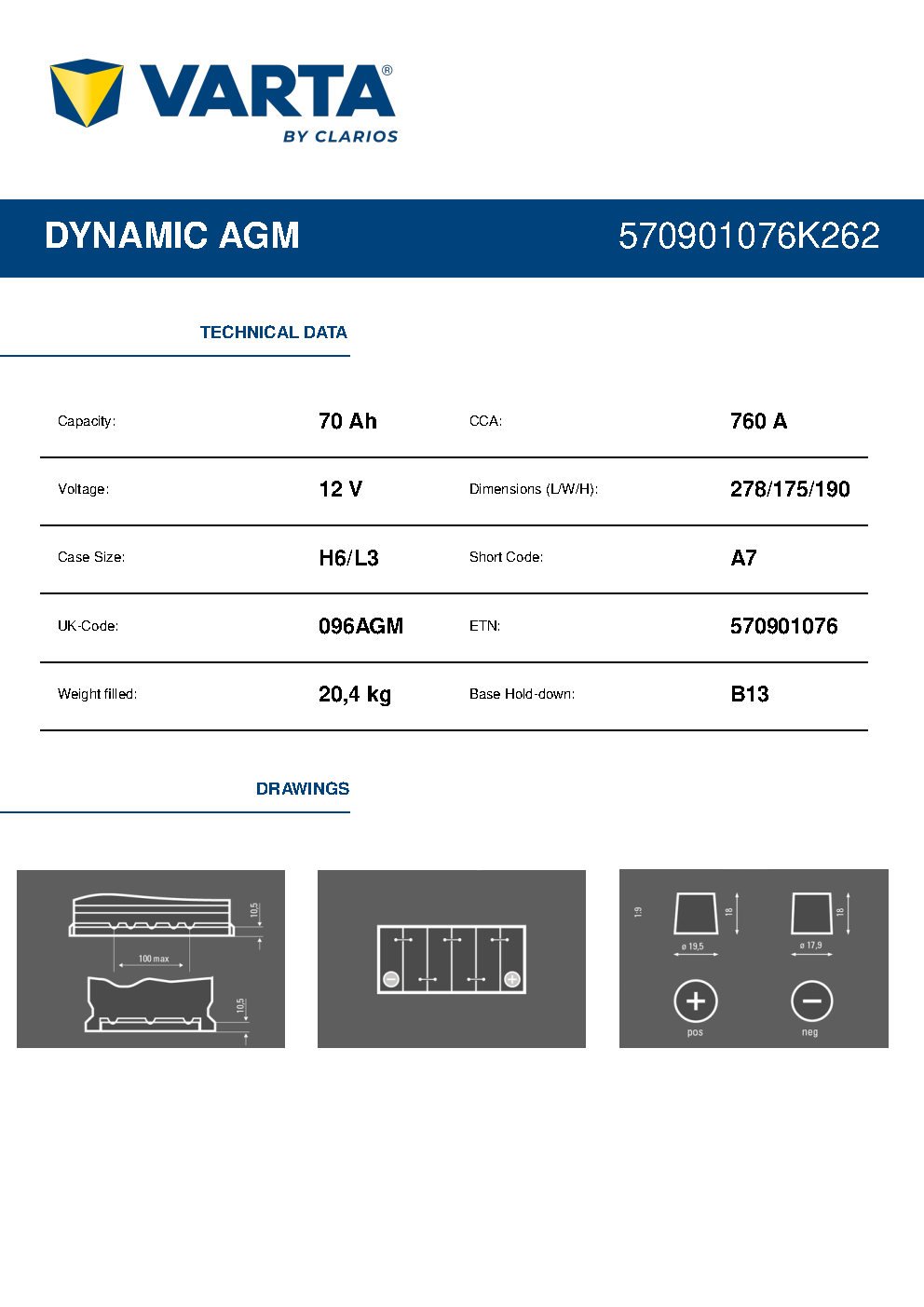Viewport: 924px width, 1307px height.
Task: Select the product code 570901076K262
Action: point(749,237)
